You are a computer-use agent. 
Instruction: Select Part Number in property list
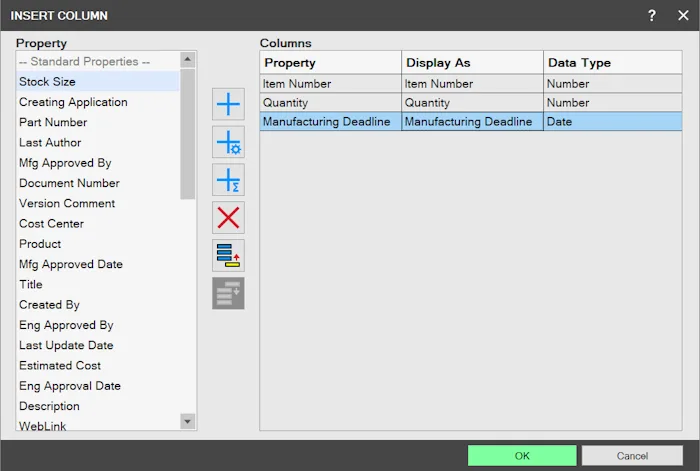coord(98,122)
